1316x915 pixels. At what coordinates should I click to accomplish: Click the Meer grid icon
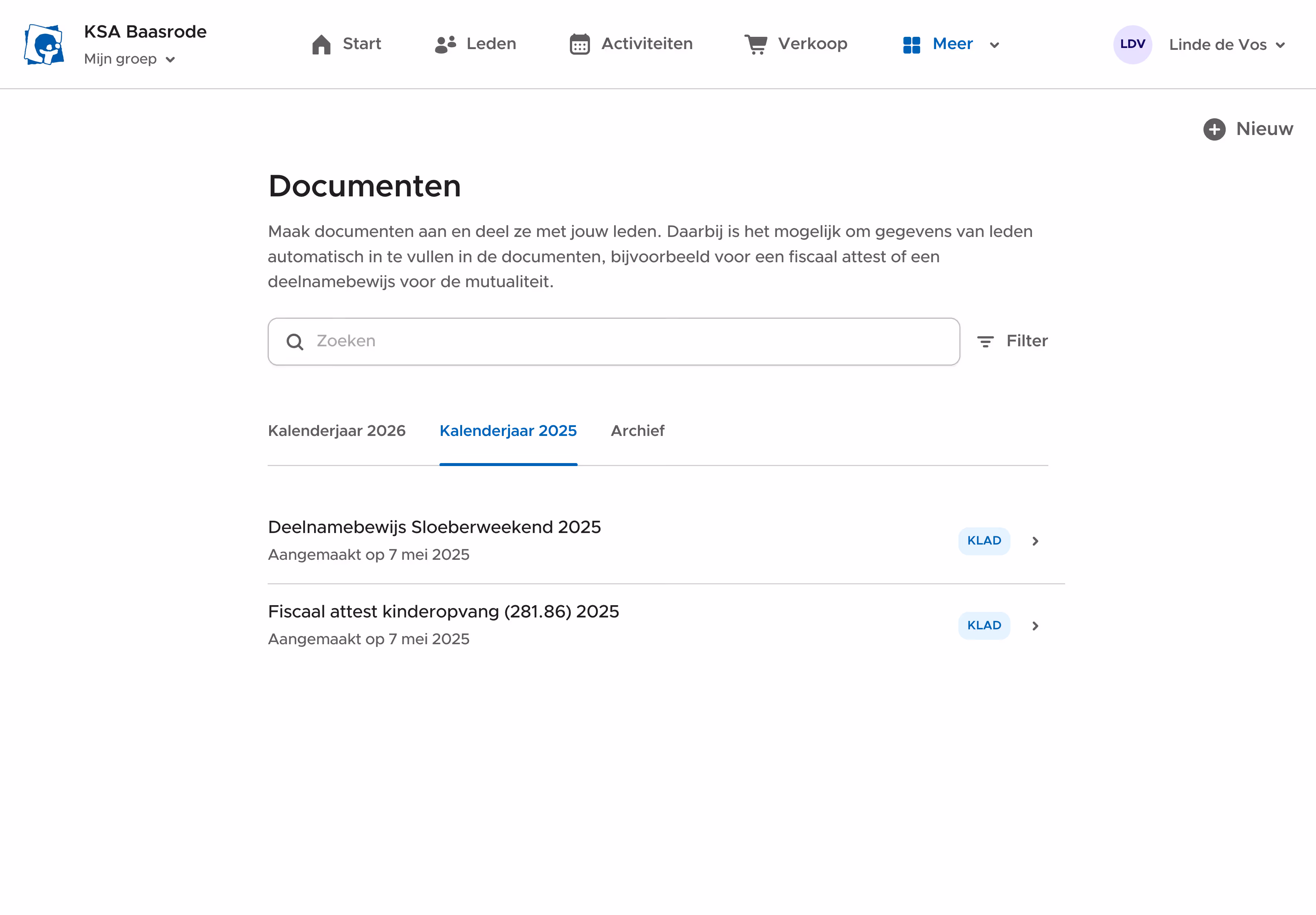pyautogui.click(x=911, y=44)
